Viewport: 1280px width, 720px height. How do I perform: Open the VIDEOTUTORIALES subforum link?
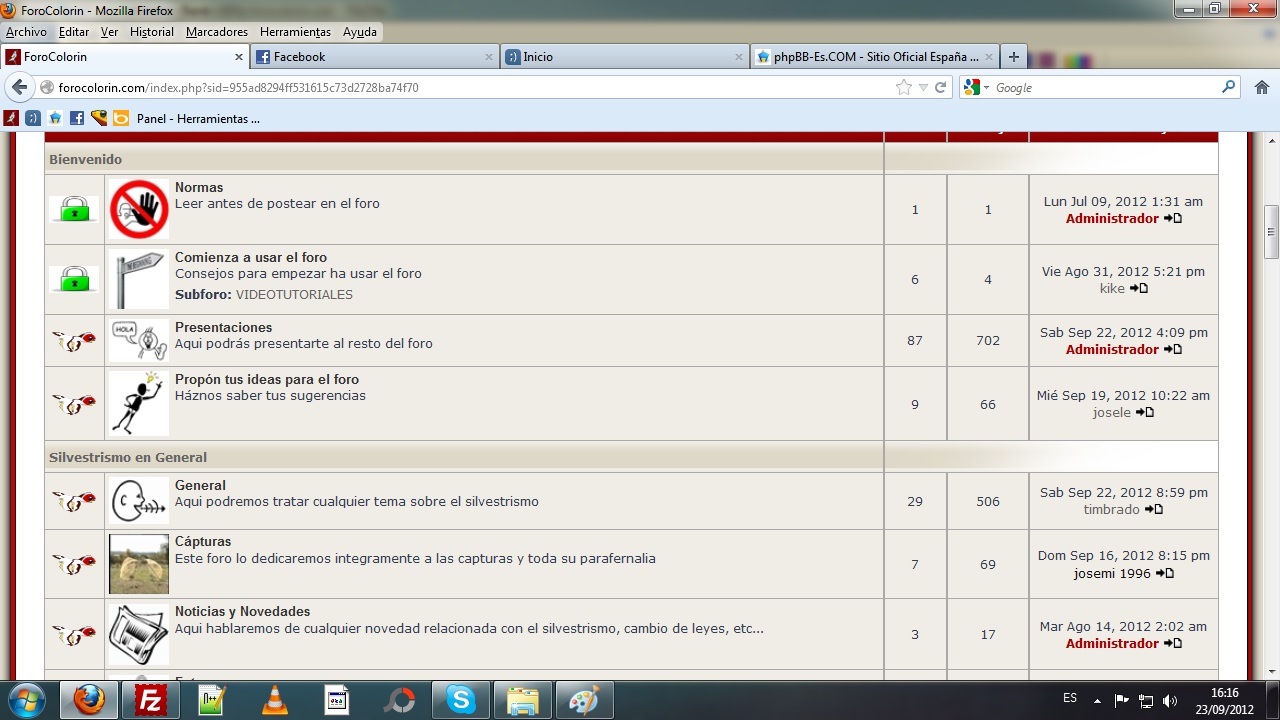click(294, 295)
